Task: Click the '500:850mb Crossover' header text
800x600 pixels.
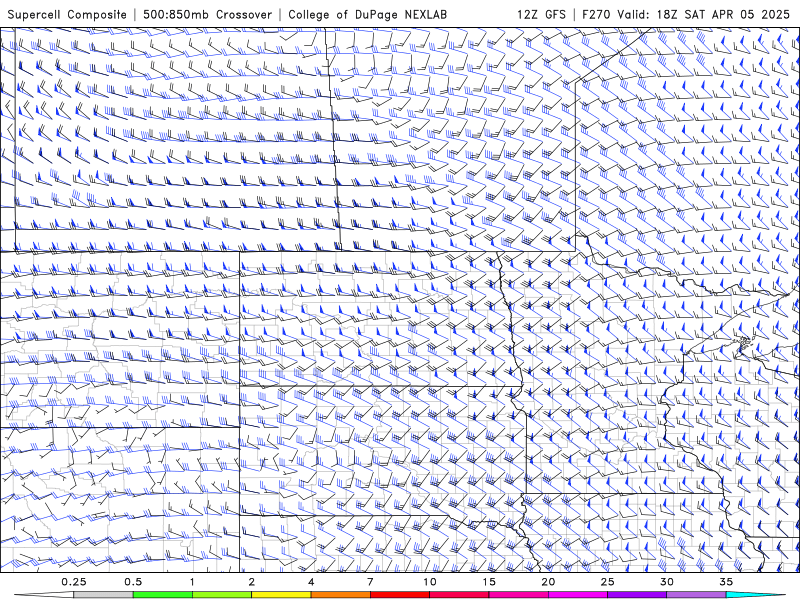Action: point(207,14)
